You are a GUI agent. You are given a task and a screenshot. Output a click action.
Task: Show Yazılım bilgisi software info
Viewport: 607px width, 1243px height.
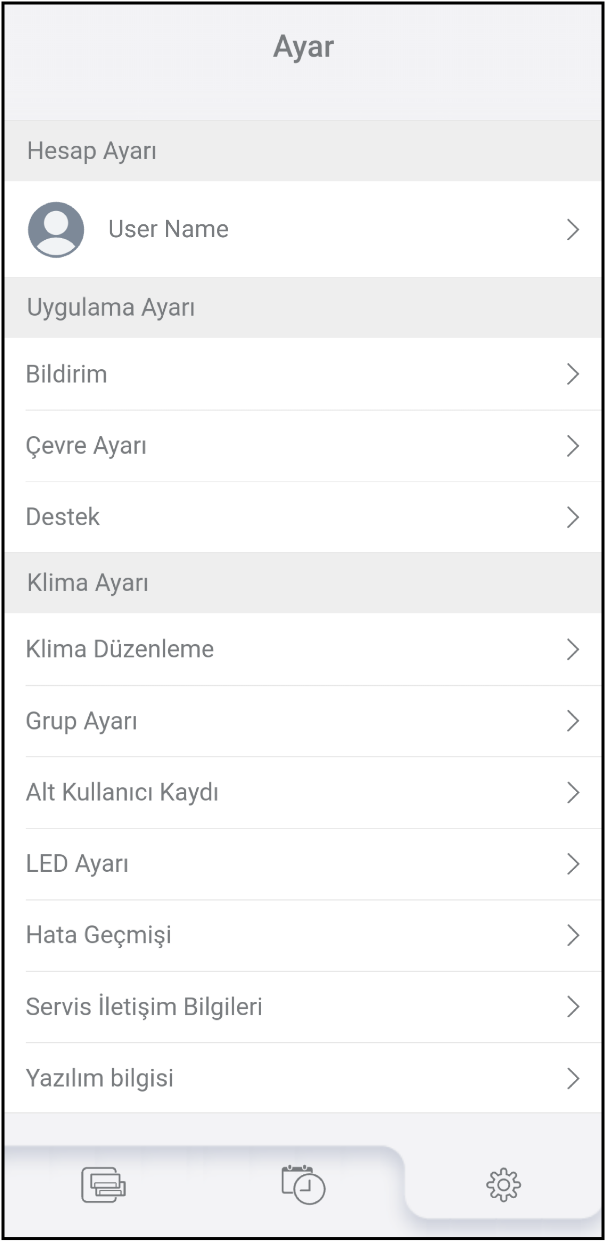pos(100,1078)
